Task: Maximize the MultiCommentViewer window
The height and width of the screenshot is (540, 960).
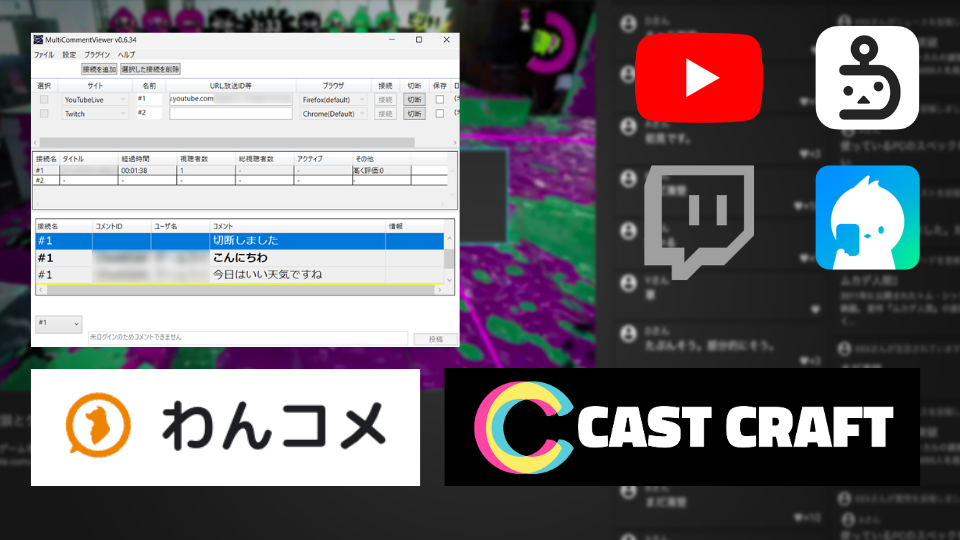Action: pos(419,40)
